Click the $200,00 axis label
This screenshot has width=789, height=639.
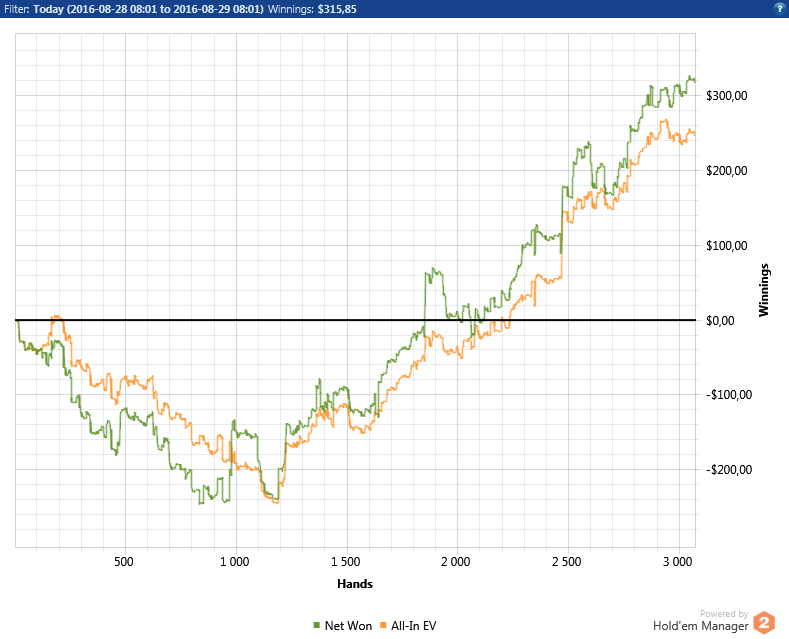tap(727, 171)
